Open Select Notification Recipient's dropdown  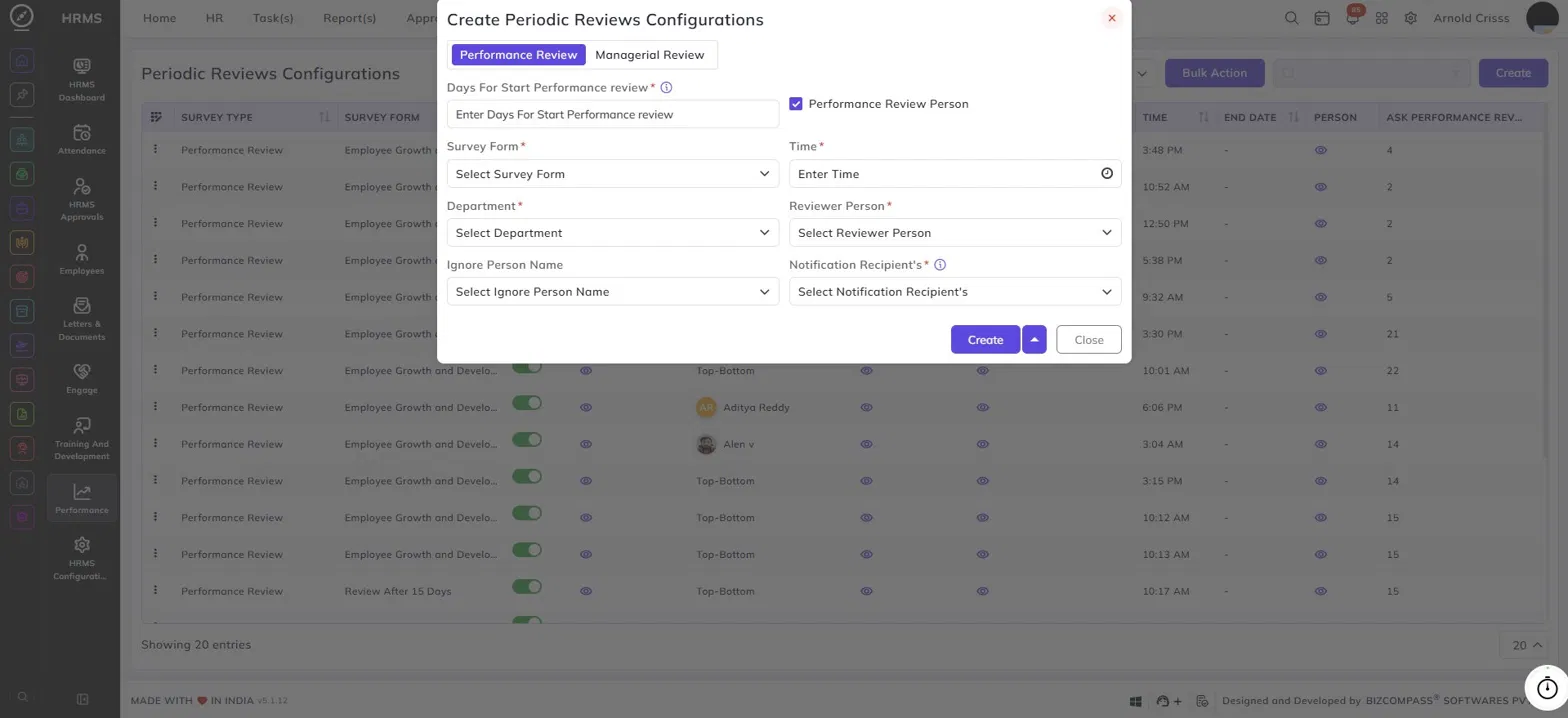pyautogui.click(x=955, y=291)
